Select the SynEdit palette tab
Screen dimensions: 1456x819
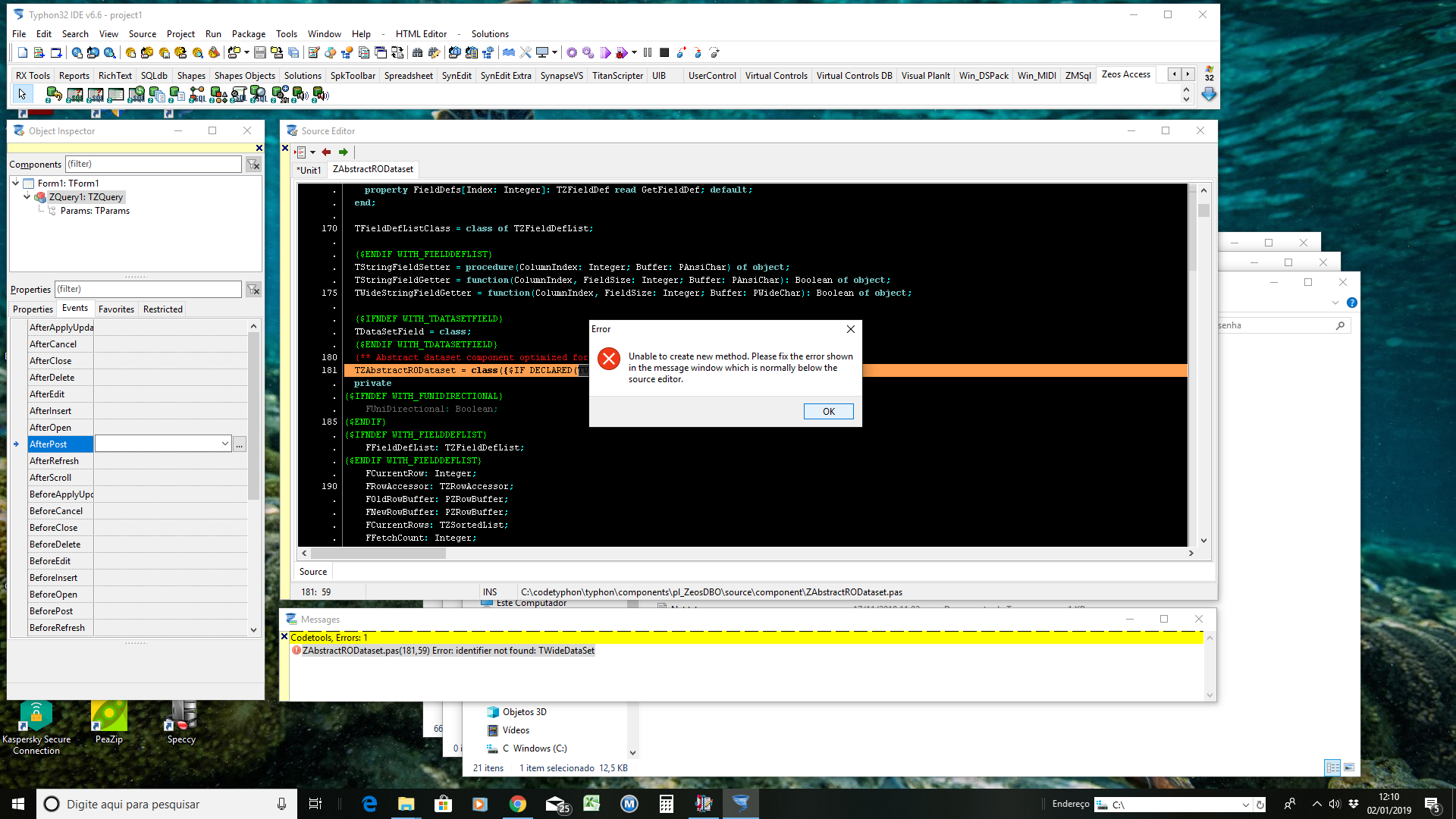pos(457,76)
